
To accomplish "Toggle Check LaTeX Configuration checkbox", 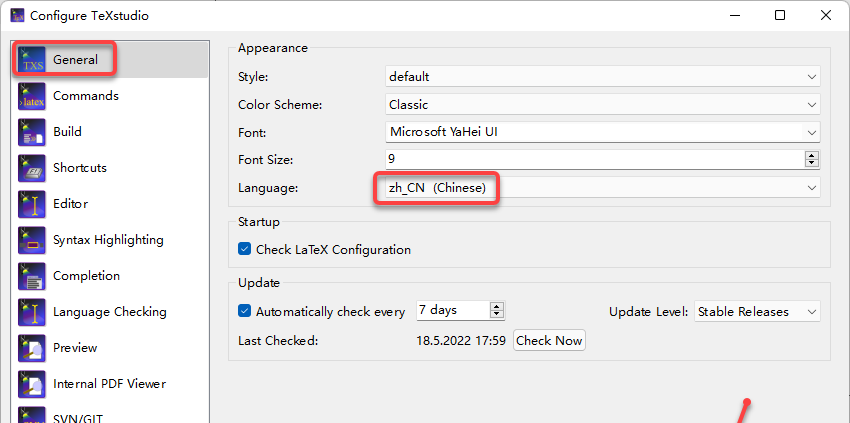I will [244, 249].
